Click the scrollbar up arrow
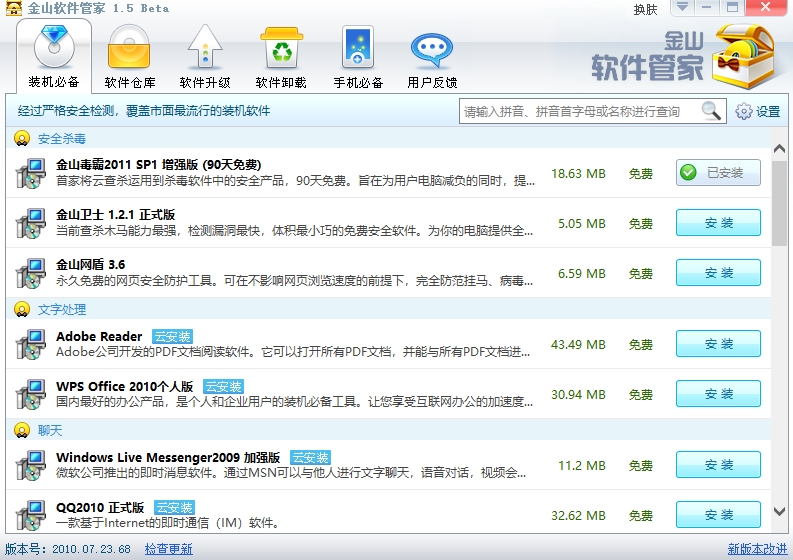The height and width of the screenshot is (560, 793). 779,149
